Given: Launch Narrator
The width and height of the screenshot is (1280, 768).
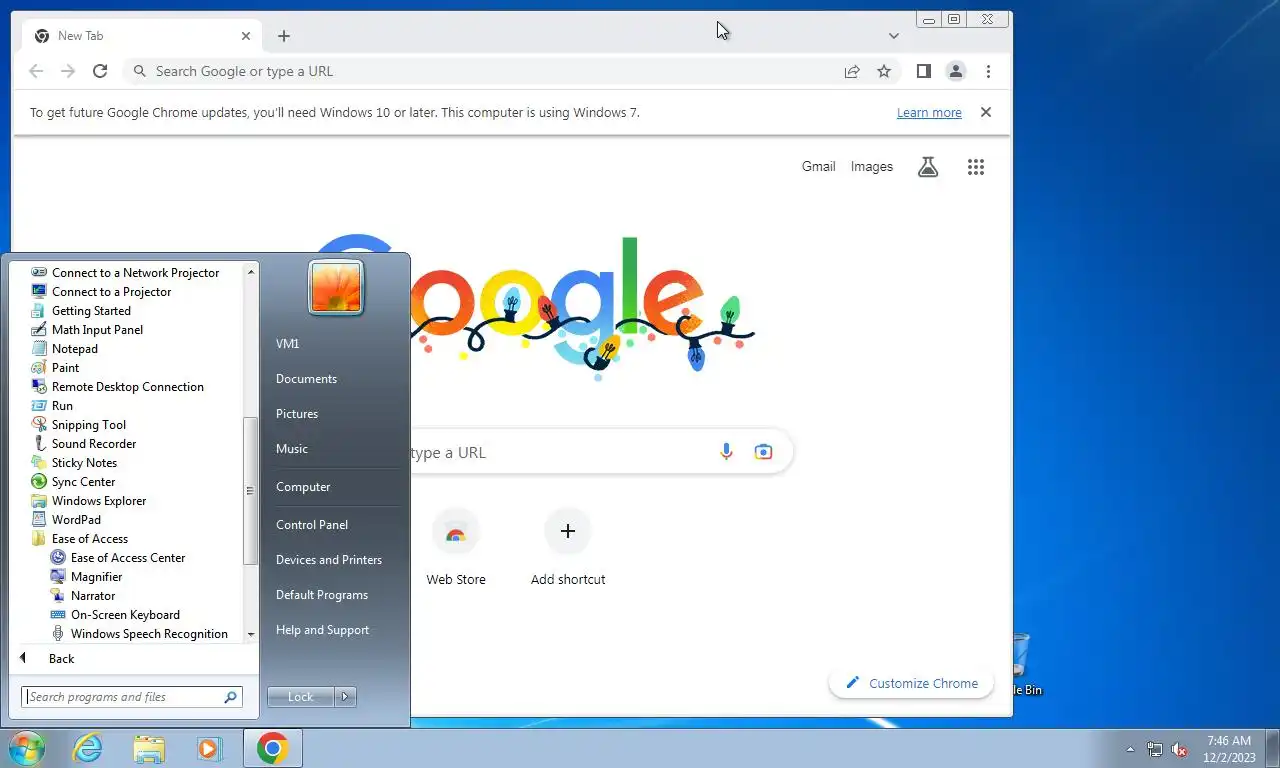Looking at the screenshot, I should (x=93, y=596).
